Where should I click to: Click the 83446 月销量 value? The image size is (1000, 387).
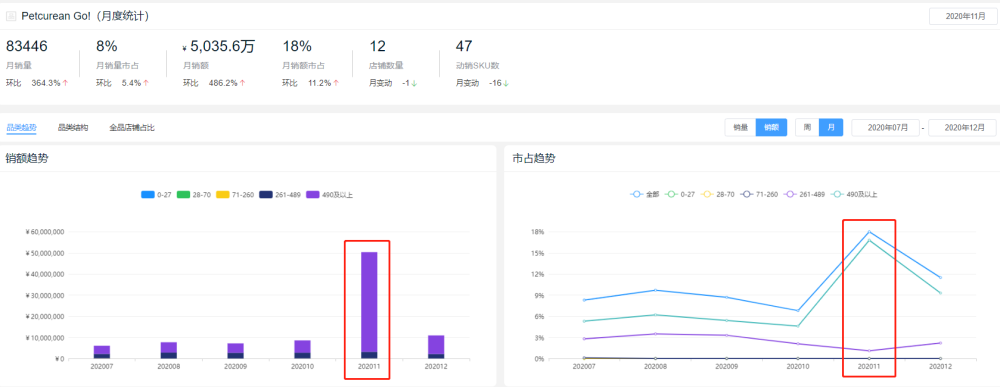click(27, 46)
